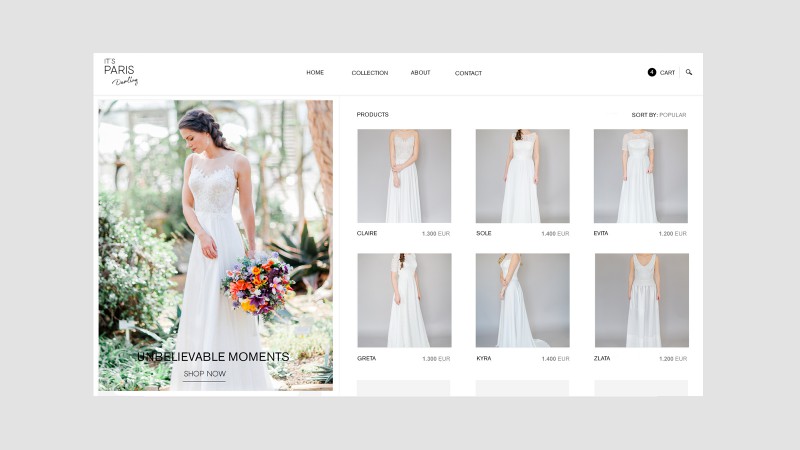This screenshot has height=450, width=800.
Task: Click the EVITA product name
Action: tap(601, 233)
